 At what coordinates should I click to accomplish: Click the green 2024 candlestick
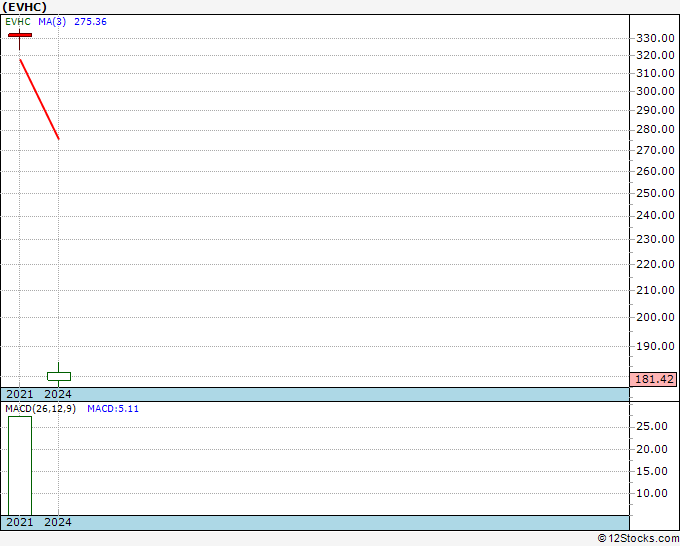point(59,376)
